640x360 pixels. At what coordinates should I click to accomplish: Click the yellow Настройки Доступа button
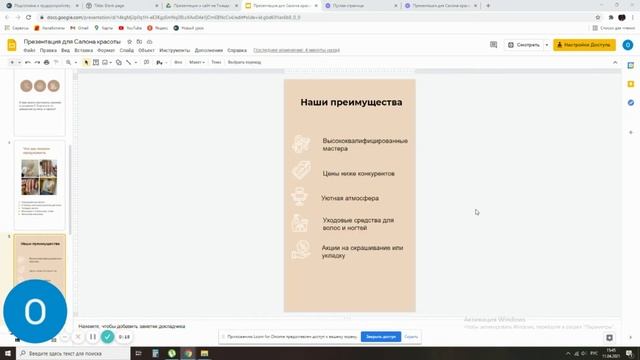coord(584,45)
